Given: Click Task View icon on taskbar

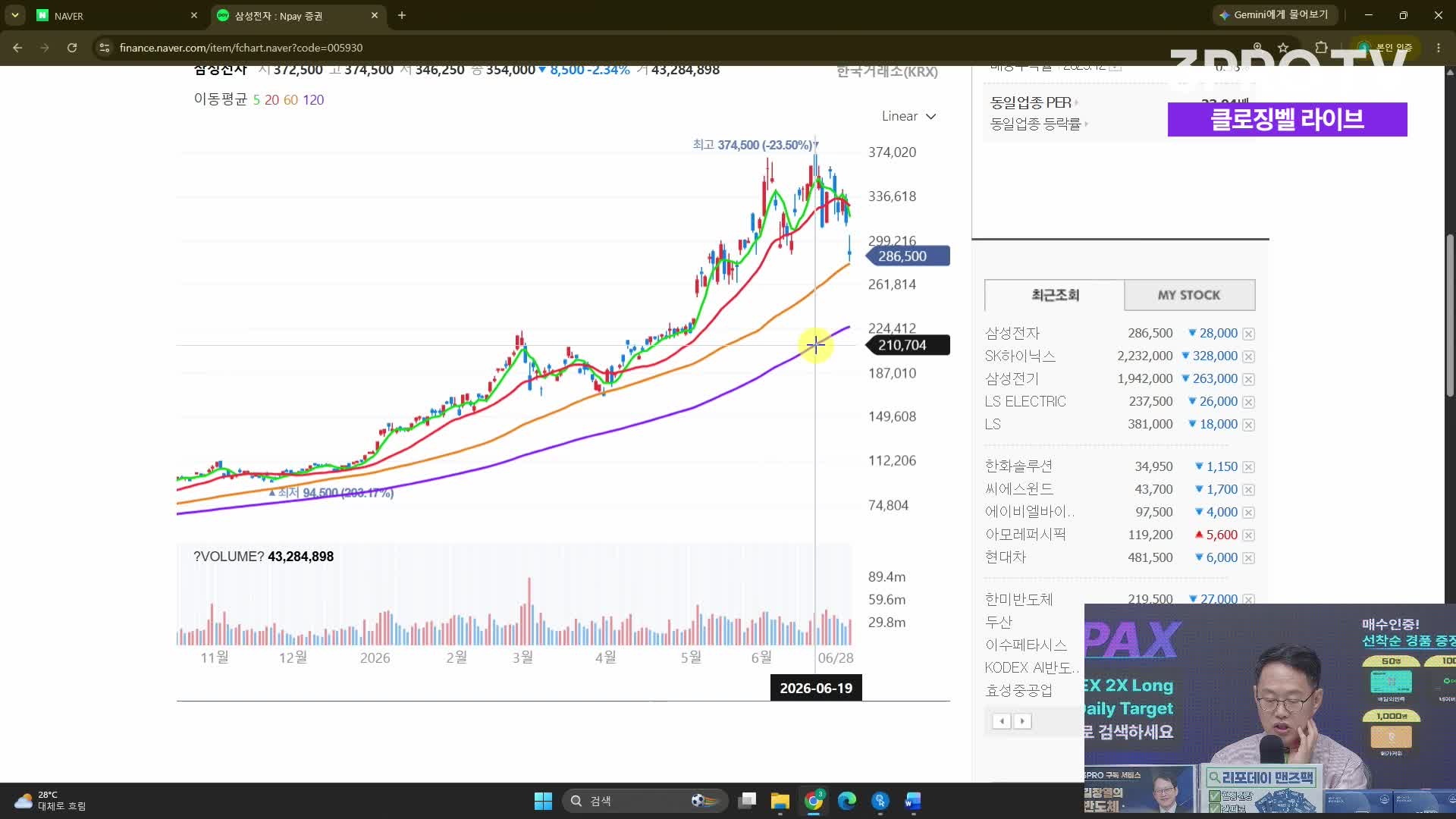Looking at the screenshot, I should tap(748, 801).
